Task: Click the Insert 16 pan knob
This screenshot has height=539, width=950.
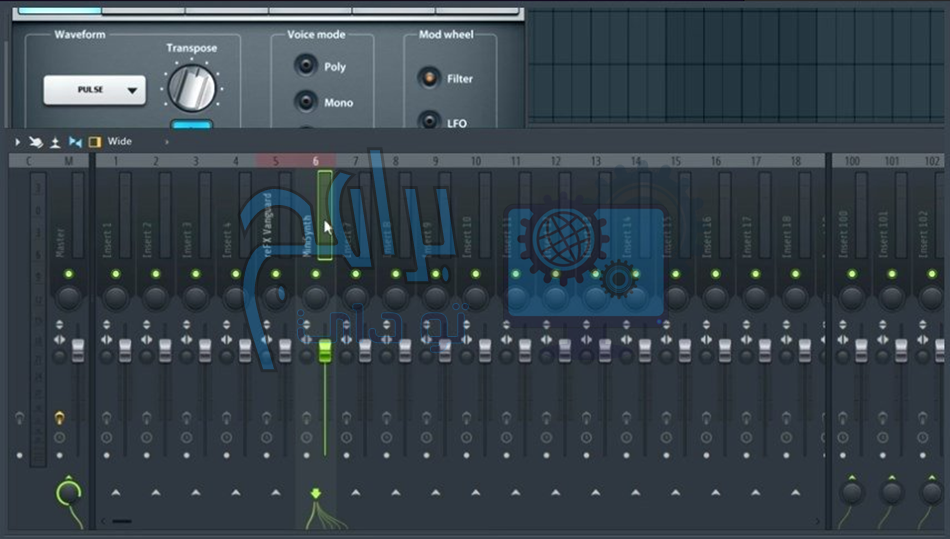Action: click(716, 297)
